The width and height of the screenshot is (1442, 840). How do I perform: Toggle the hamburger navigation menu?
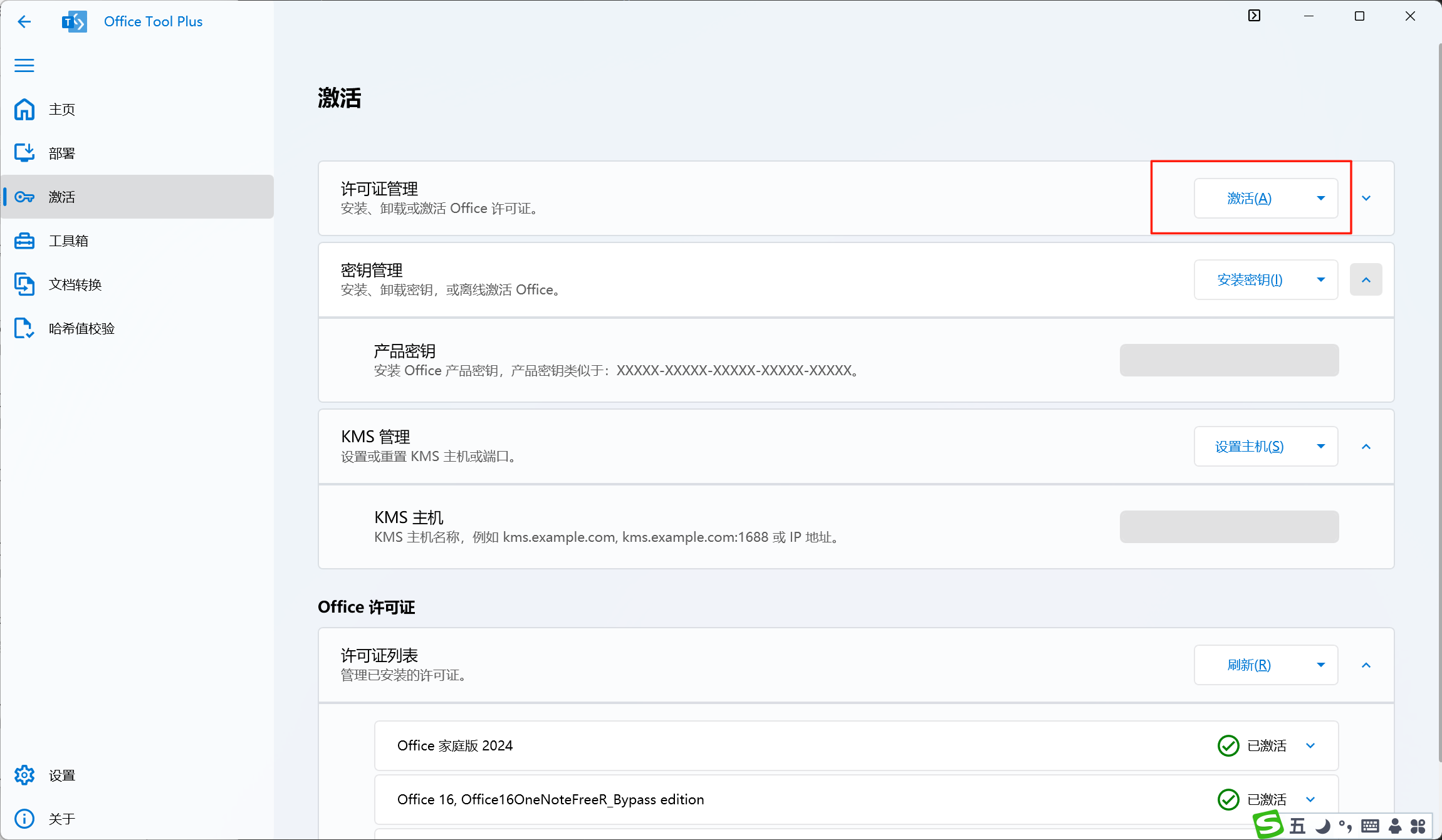coord(24,65)
